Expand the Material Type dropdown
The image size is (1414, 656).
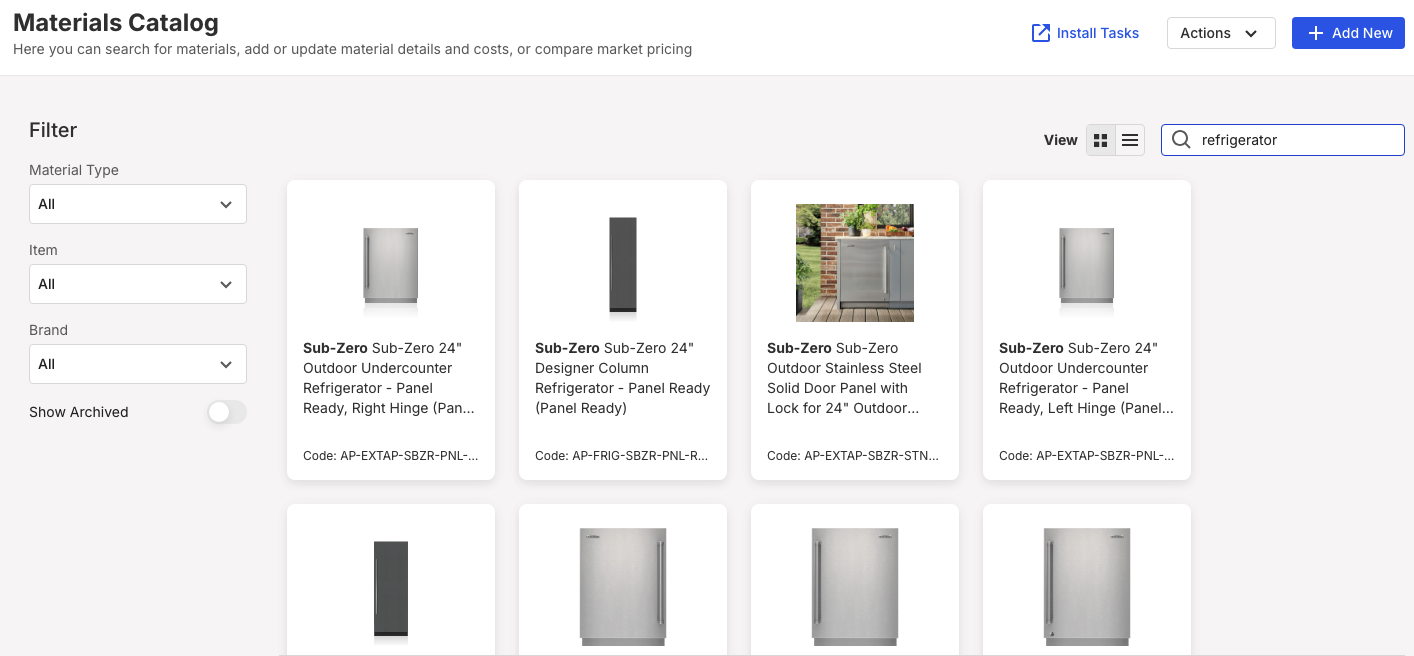pos(138,204)
